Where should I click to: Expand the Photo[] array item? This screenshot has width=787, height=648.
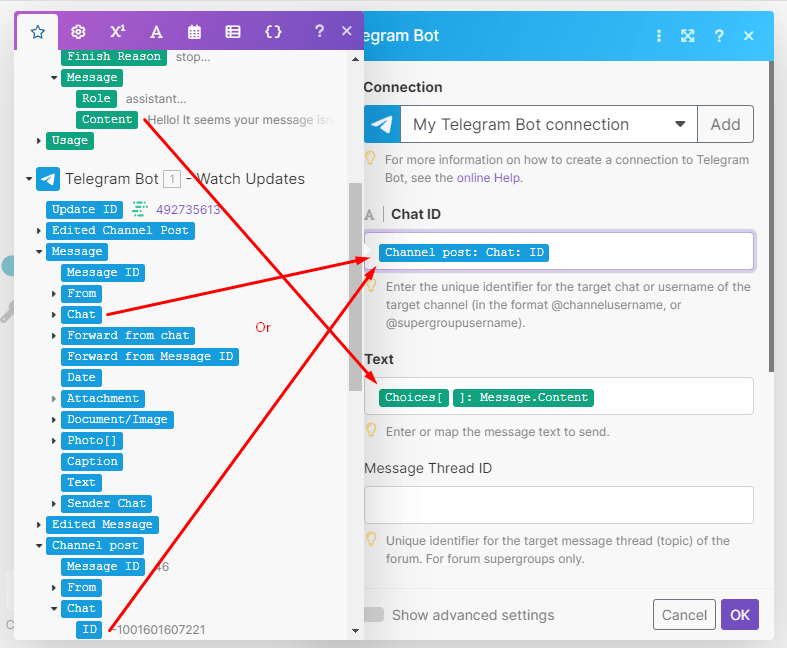tap(54, 441)
